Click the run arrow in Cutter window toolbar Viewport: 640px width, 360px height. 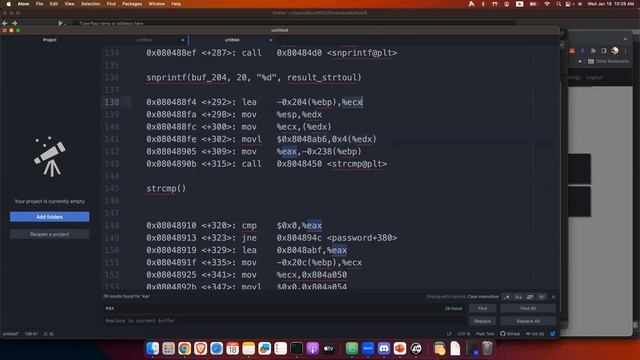tap(60, 23)
